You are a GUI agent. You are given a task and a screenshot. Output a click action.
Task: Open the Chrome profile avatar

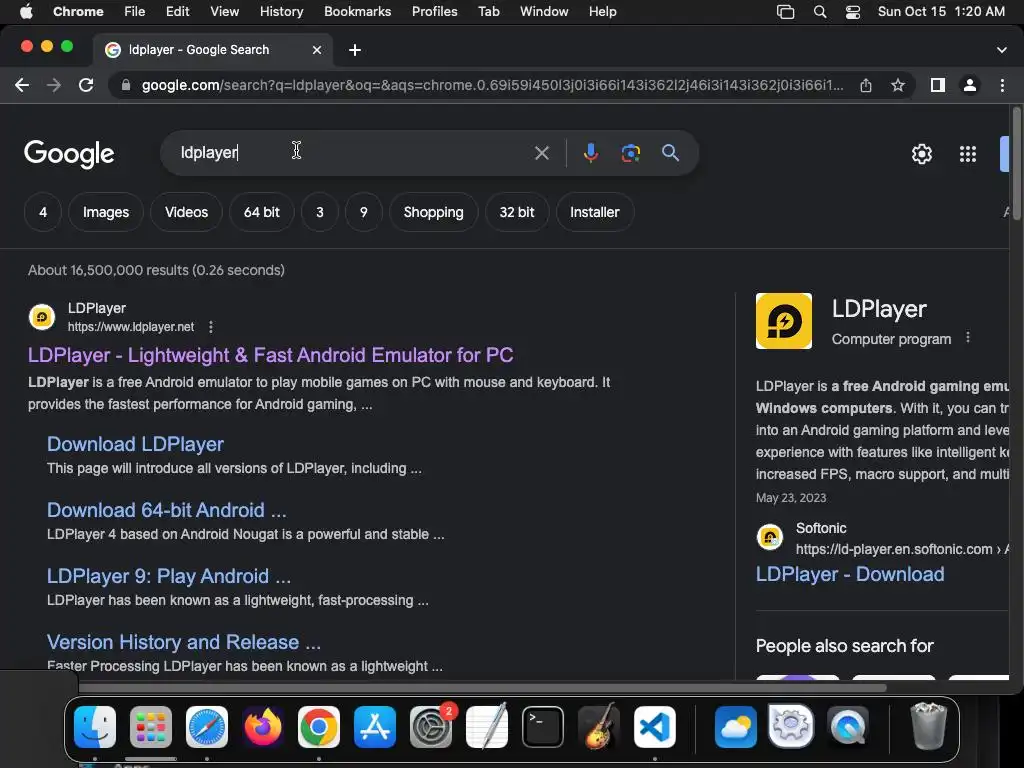pos(970,85)
